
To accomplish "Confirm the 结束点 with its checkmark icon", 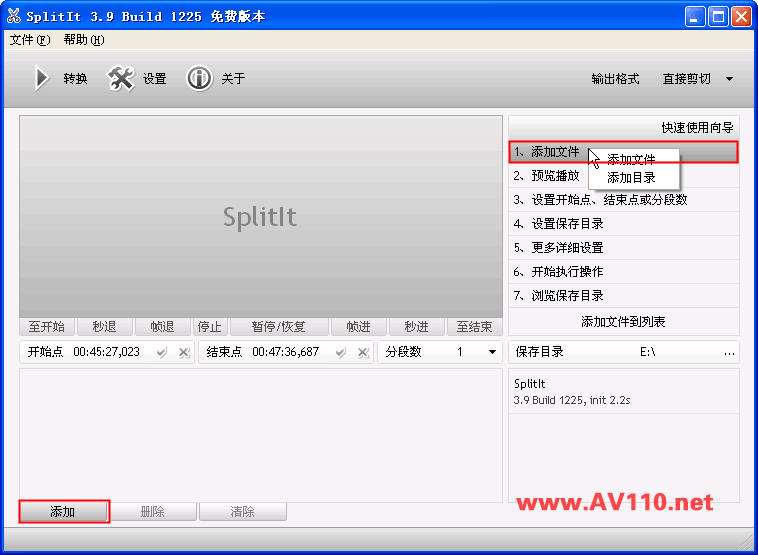I will (x=341, y=352).
